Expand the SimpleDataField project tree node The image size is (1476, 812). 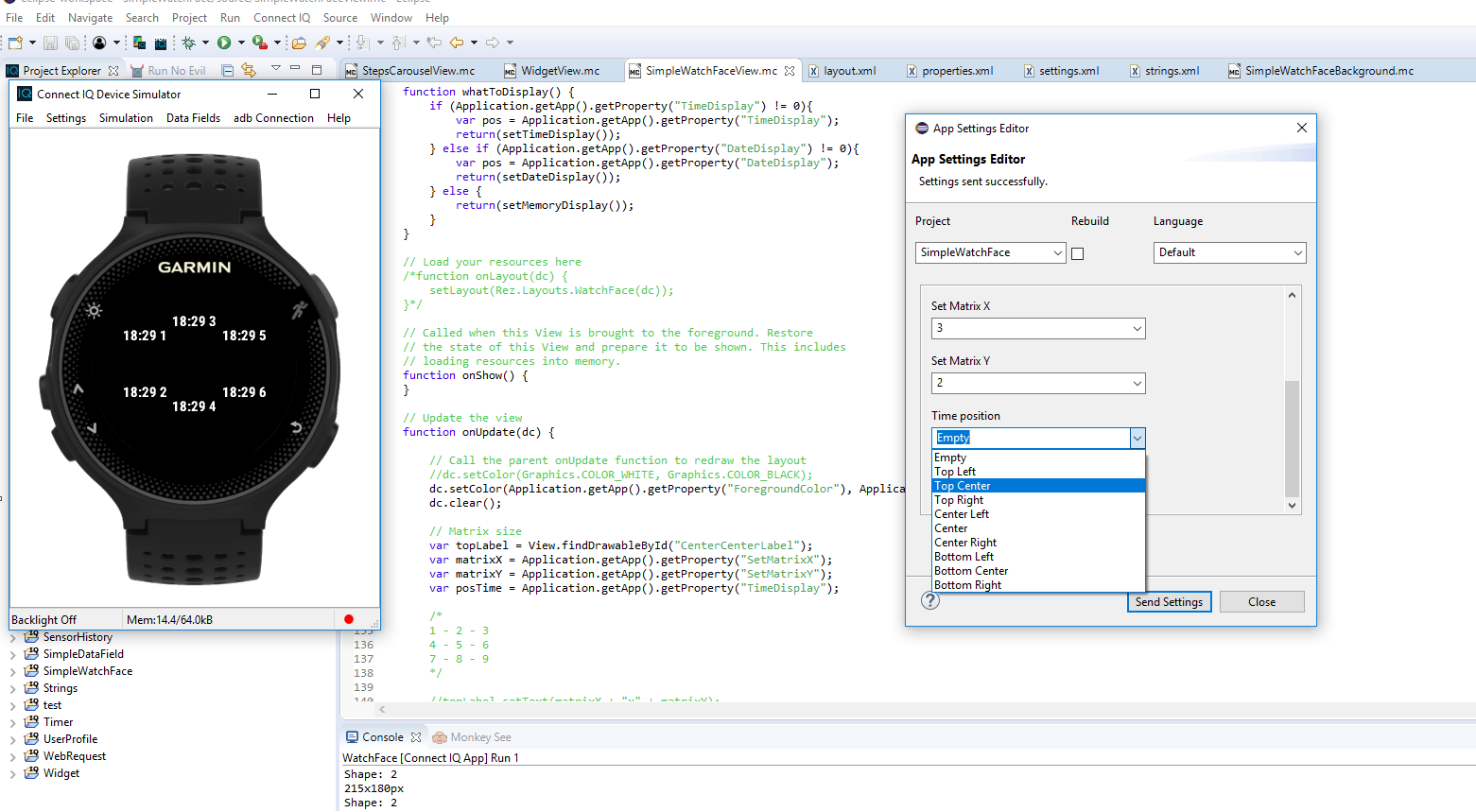point(12,654)
